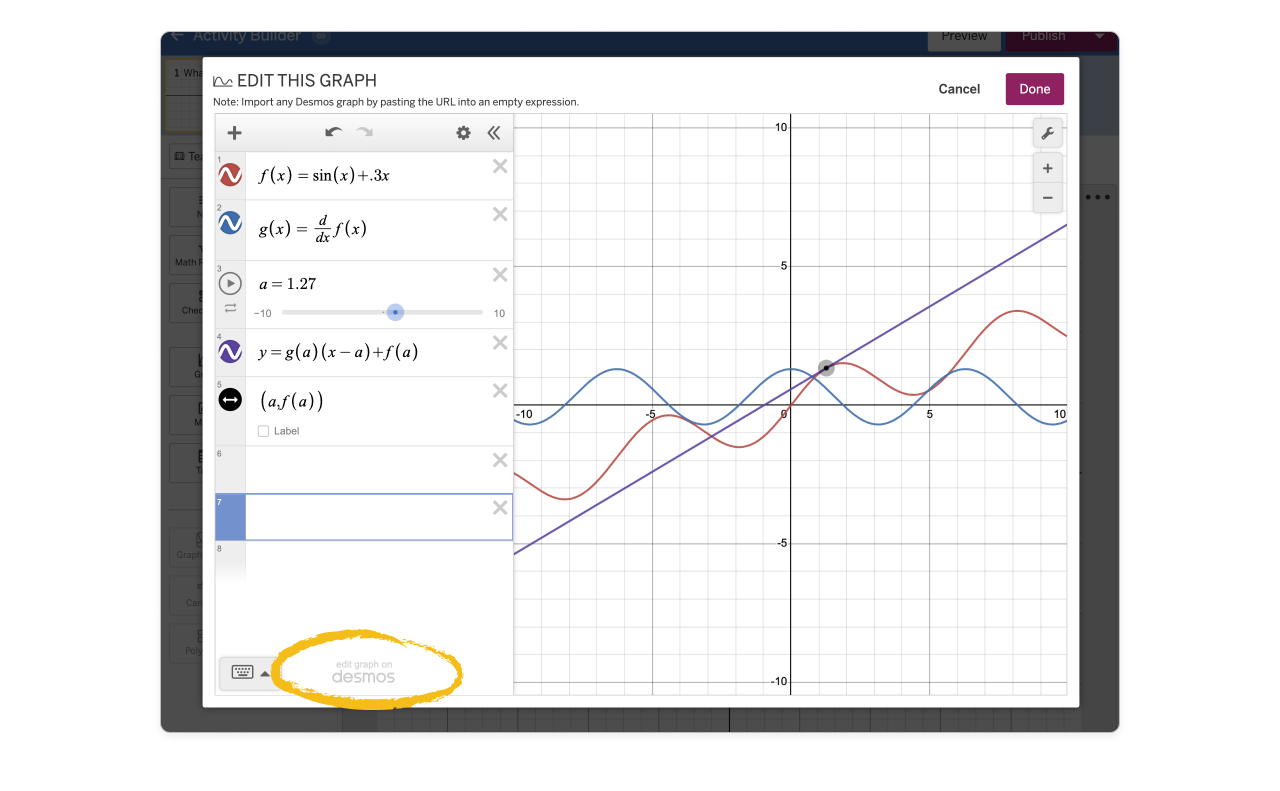The image size is (1280, 791).
Task: Toggle visibility of the f(x) curve
Action: tap(229, 174)
